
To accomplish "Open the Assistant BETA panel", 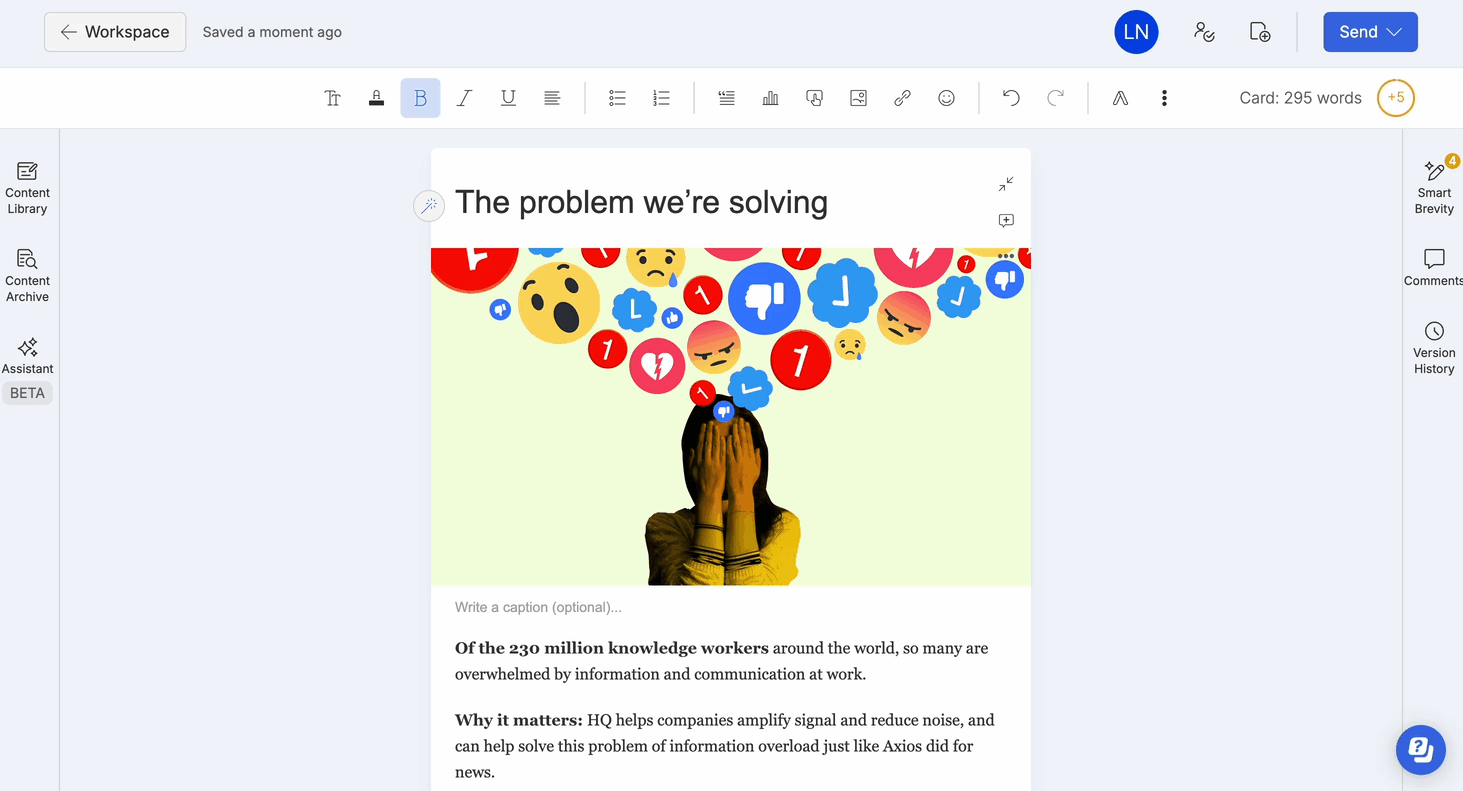I will point(27,368).
